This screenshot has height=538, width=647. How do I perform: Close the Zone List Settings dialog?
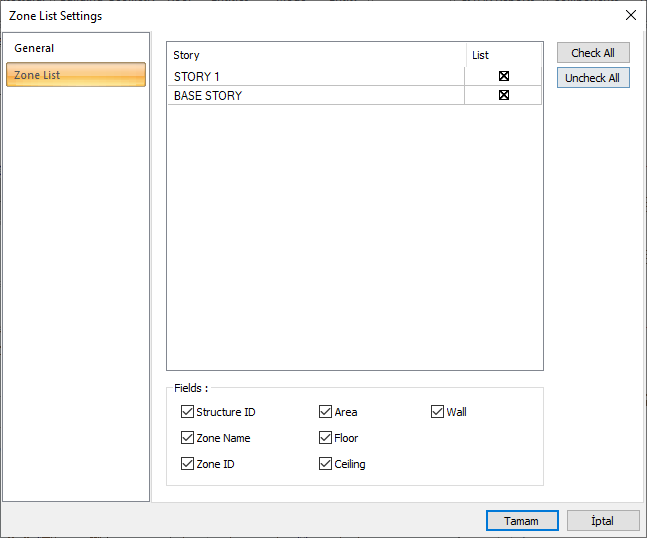(x=630, y=15)
